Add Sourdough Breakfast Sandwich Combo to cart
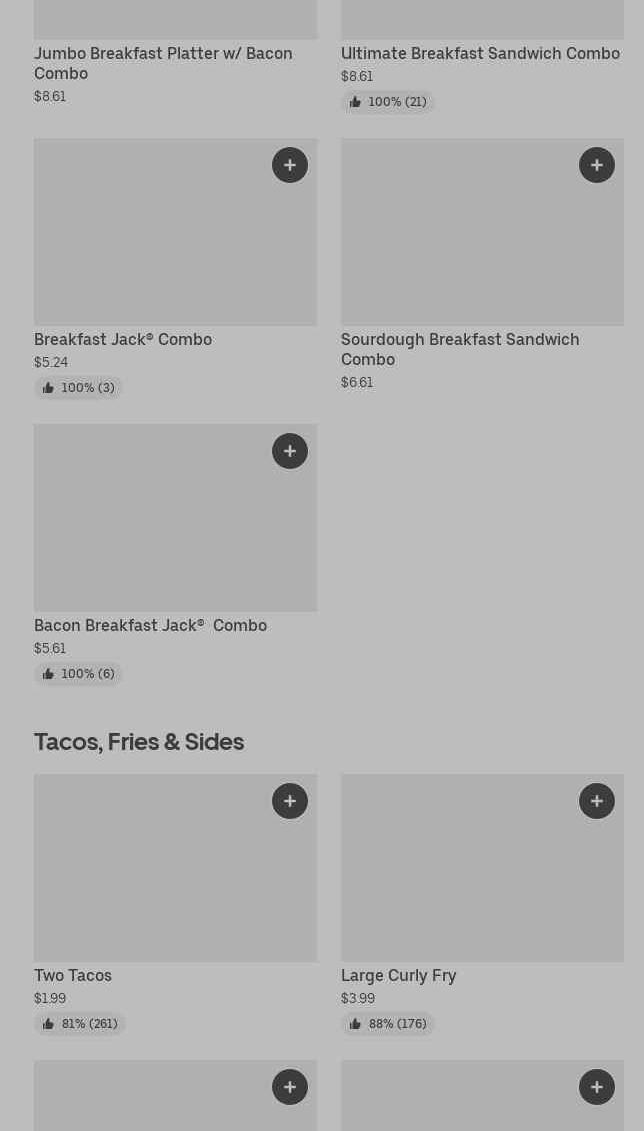 (x=597, y=165)
